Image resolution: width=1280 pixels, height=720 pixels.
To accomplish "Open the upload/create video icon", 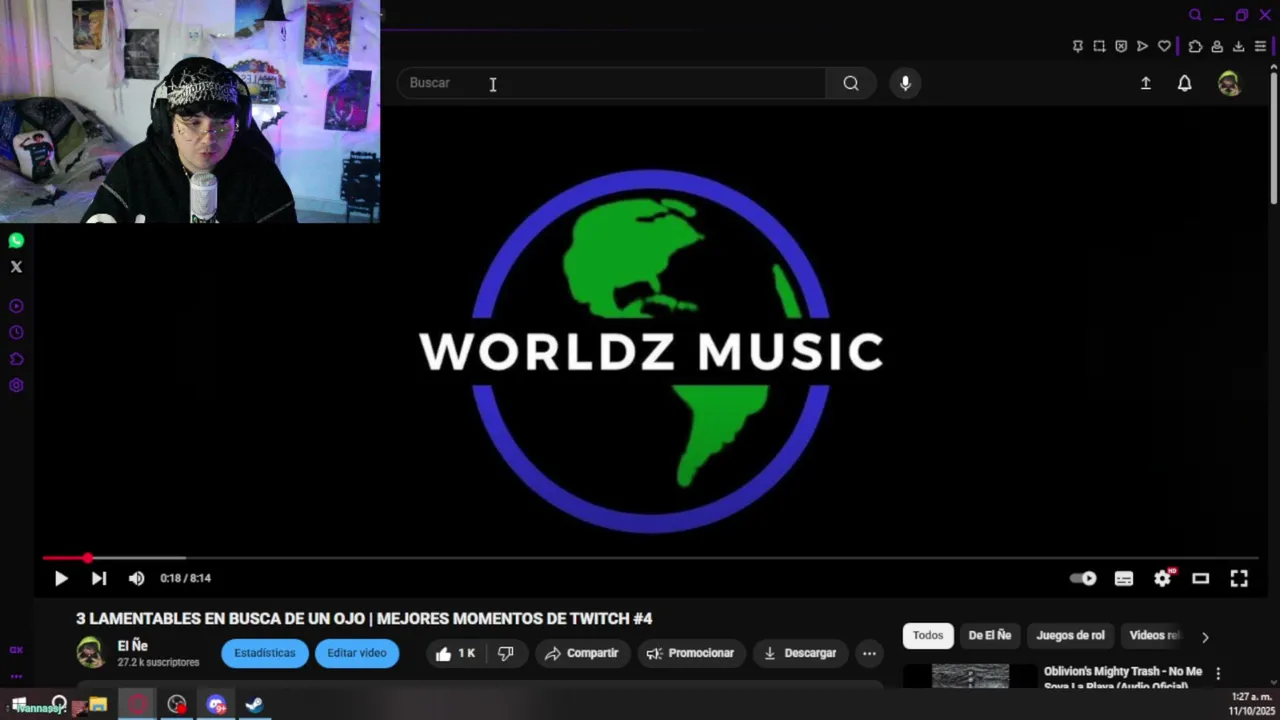I will tap(1146, 83).
